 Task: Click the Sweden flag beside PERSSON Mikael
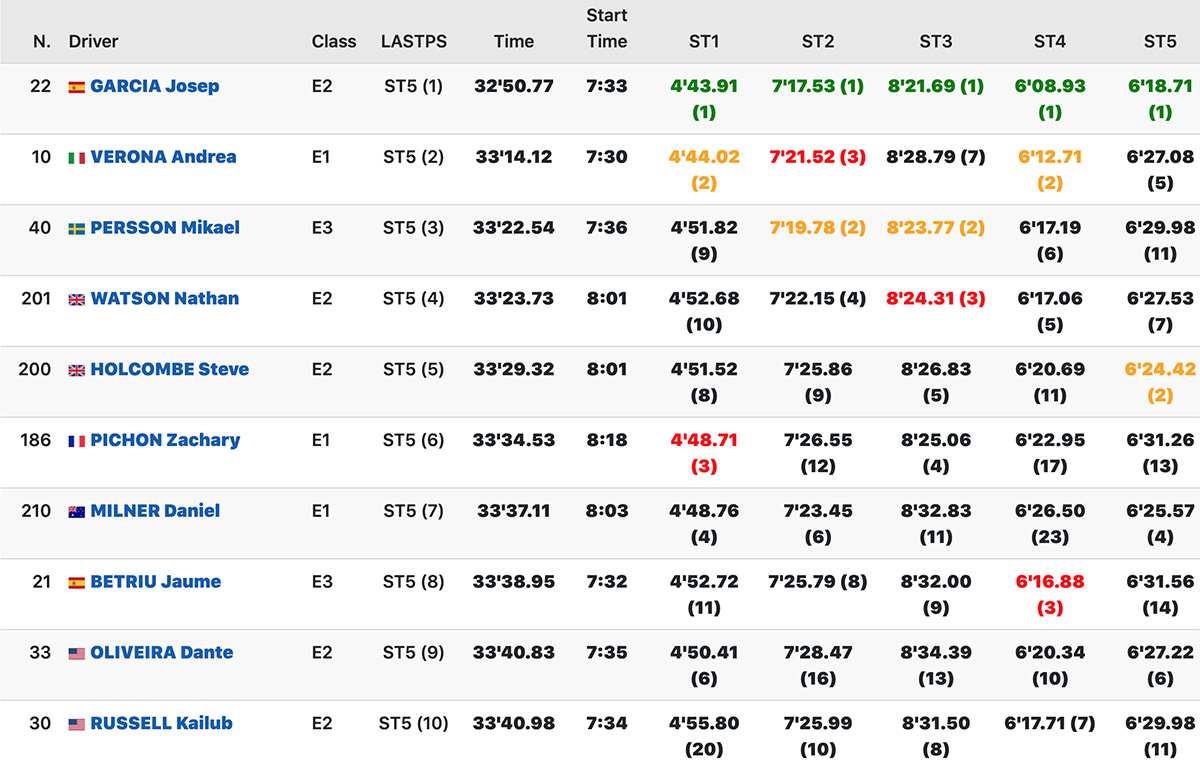(76, 229)
